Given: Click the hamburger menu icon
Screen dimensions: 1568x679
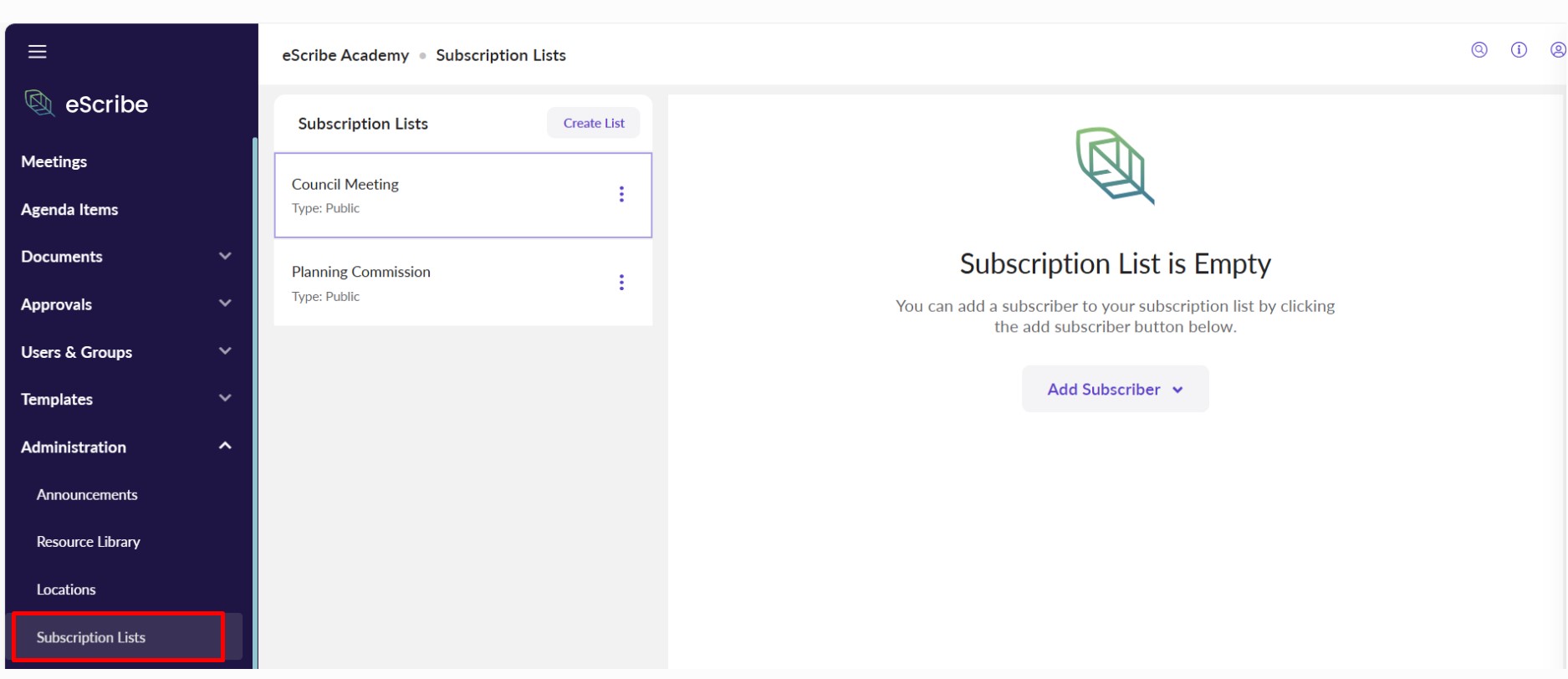Looking at the screenshot, I should point(38,52).
